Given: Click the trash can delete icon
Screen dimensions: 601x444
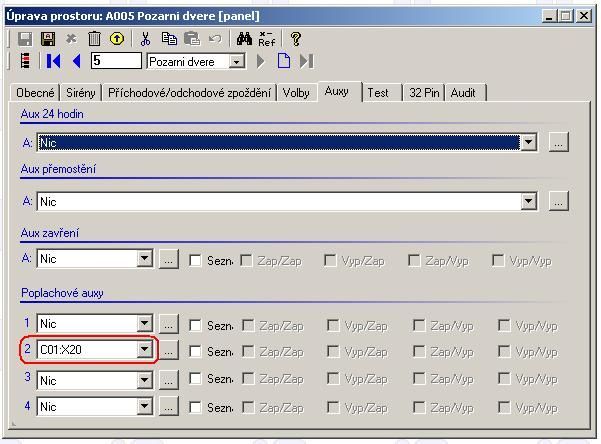Looking at the screenshot, I should click(94, 39).
